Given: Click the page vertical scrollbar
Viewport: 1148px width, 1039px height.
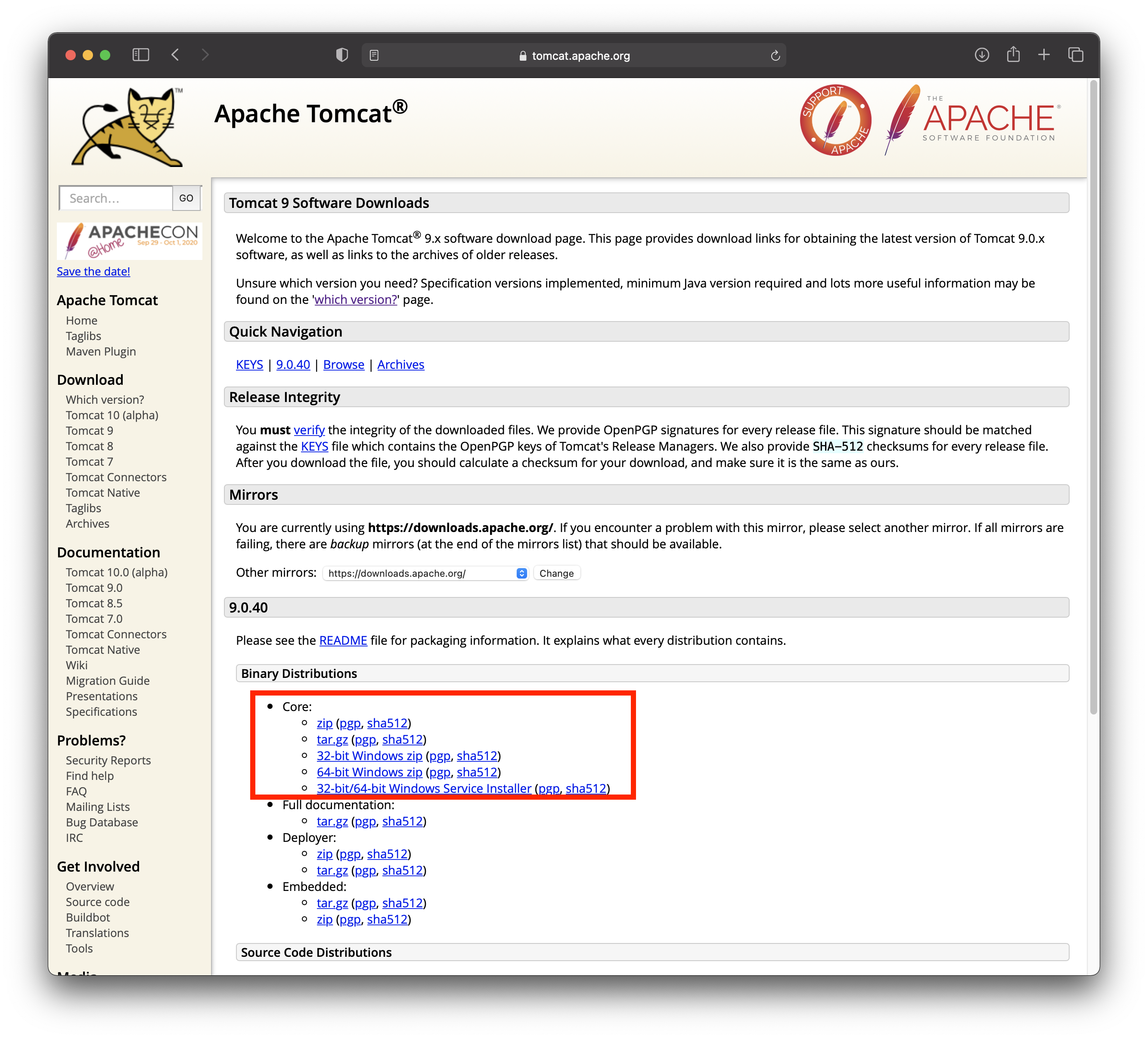Looking at the screenshot, I should pyautogui.click(x=1093, y=397).
